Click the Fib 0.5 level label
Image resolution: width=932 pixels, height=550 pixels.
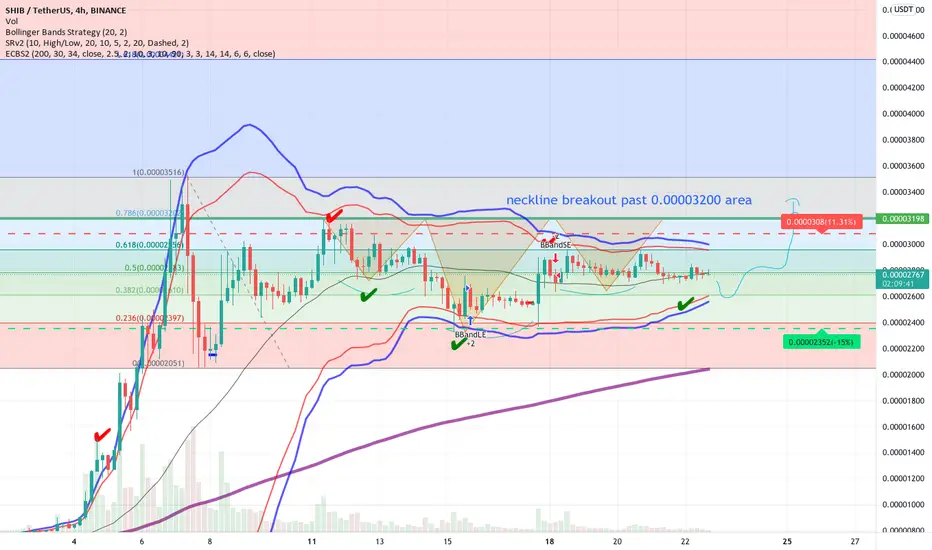pos(154,268)
